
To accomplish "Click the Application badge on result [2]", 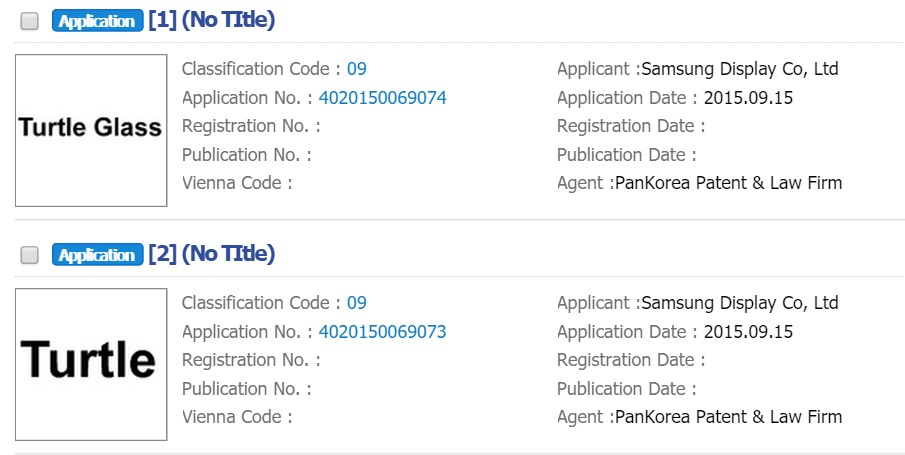I will [96, 255].
